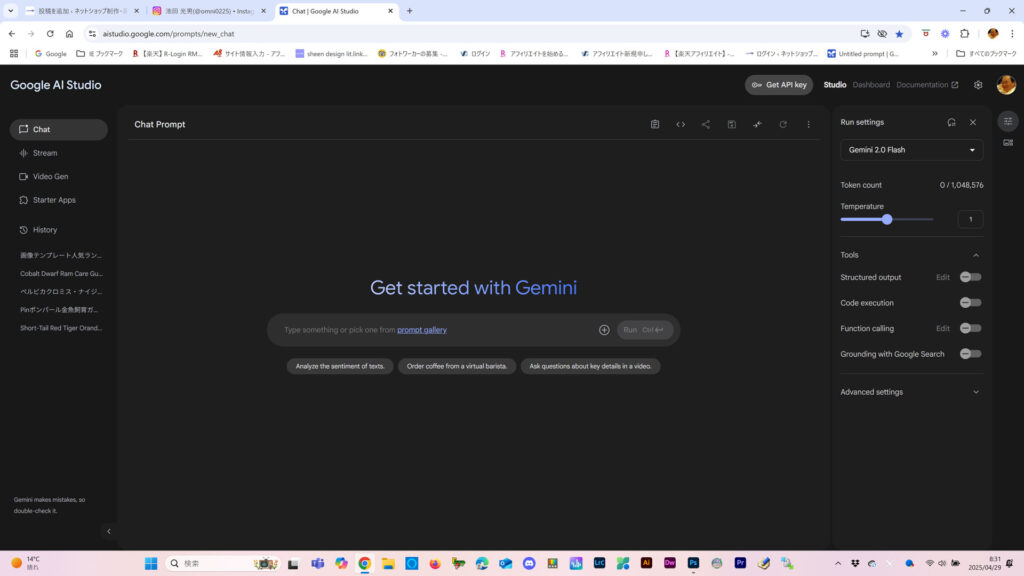Open the prompt gallery link
Image resolution: width=1024 pixels, height=576 pixels.
(422, 330)
